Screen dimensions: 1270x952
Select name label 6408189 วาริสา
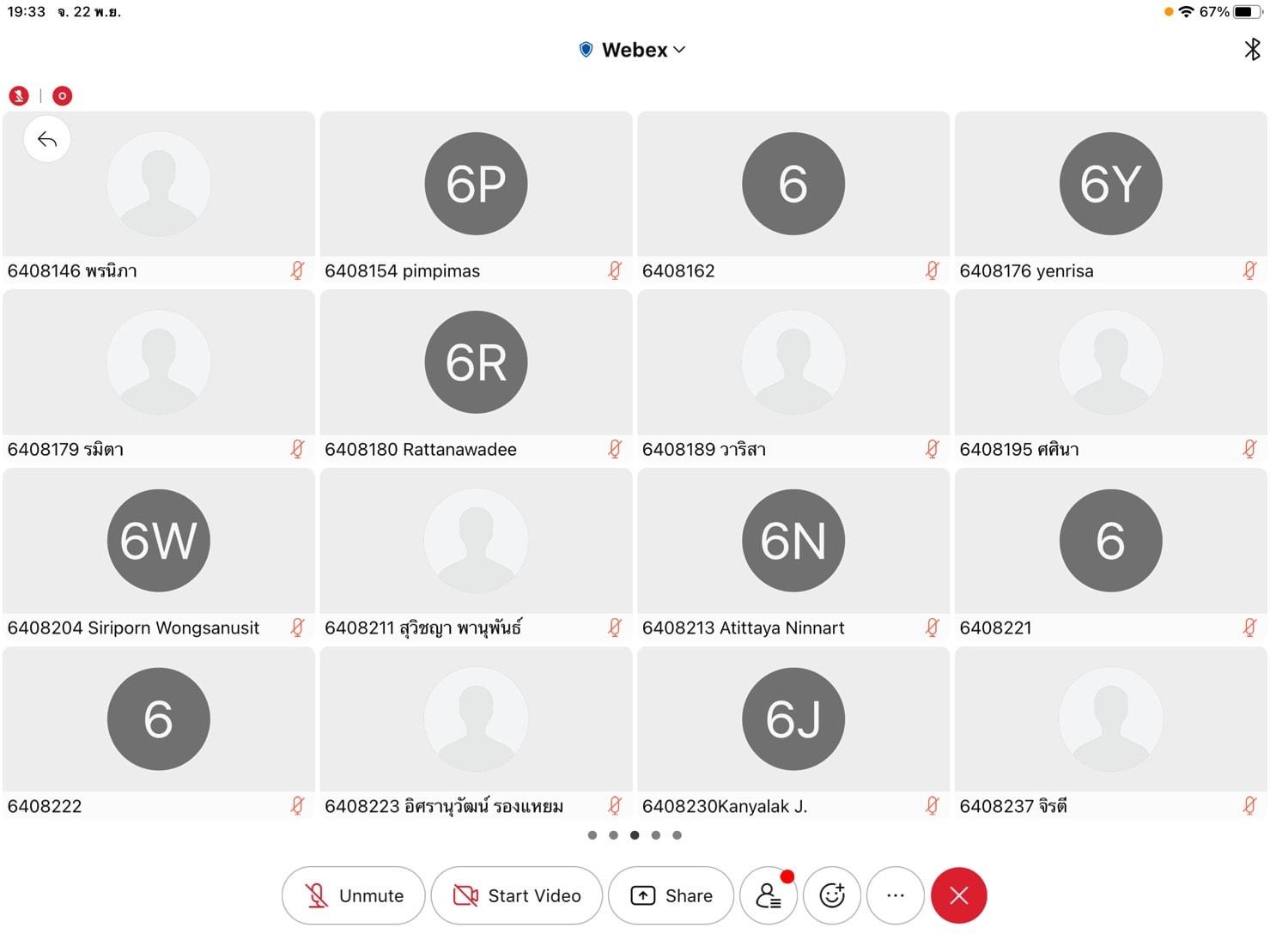click(704, 449)
